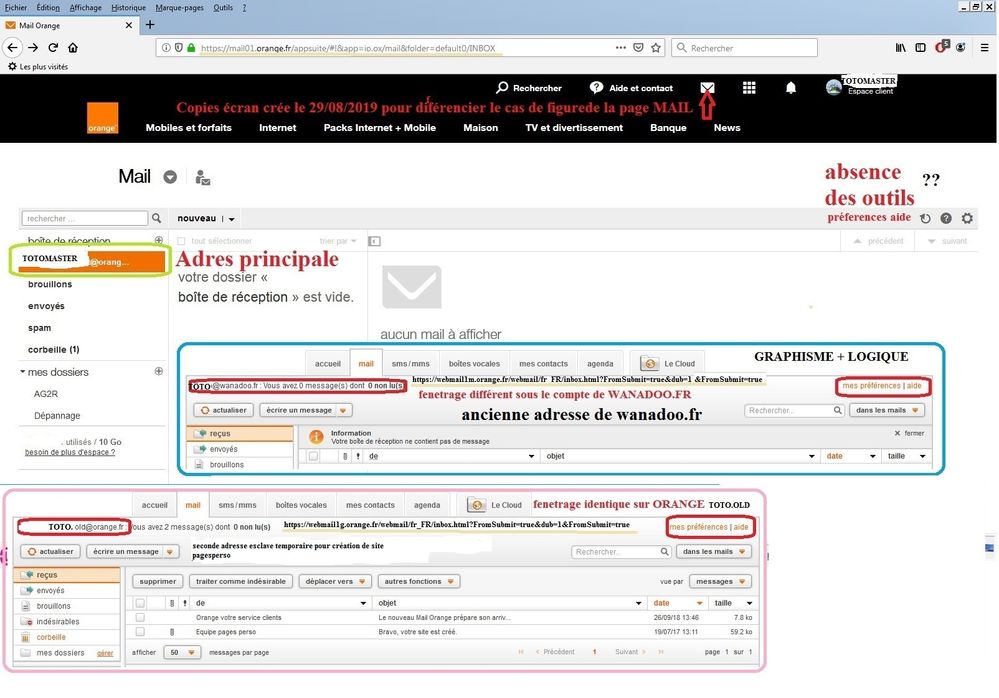Click the précédent button in mail list

click(878, 241)
